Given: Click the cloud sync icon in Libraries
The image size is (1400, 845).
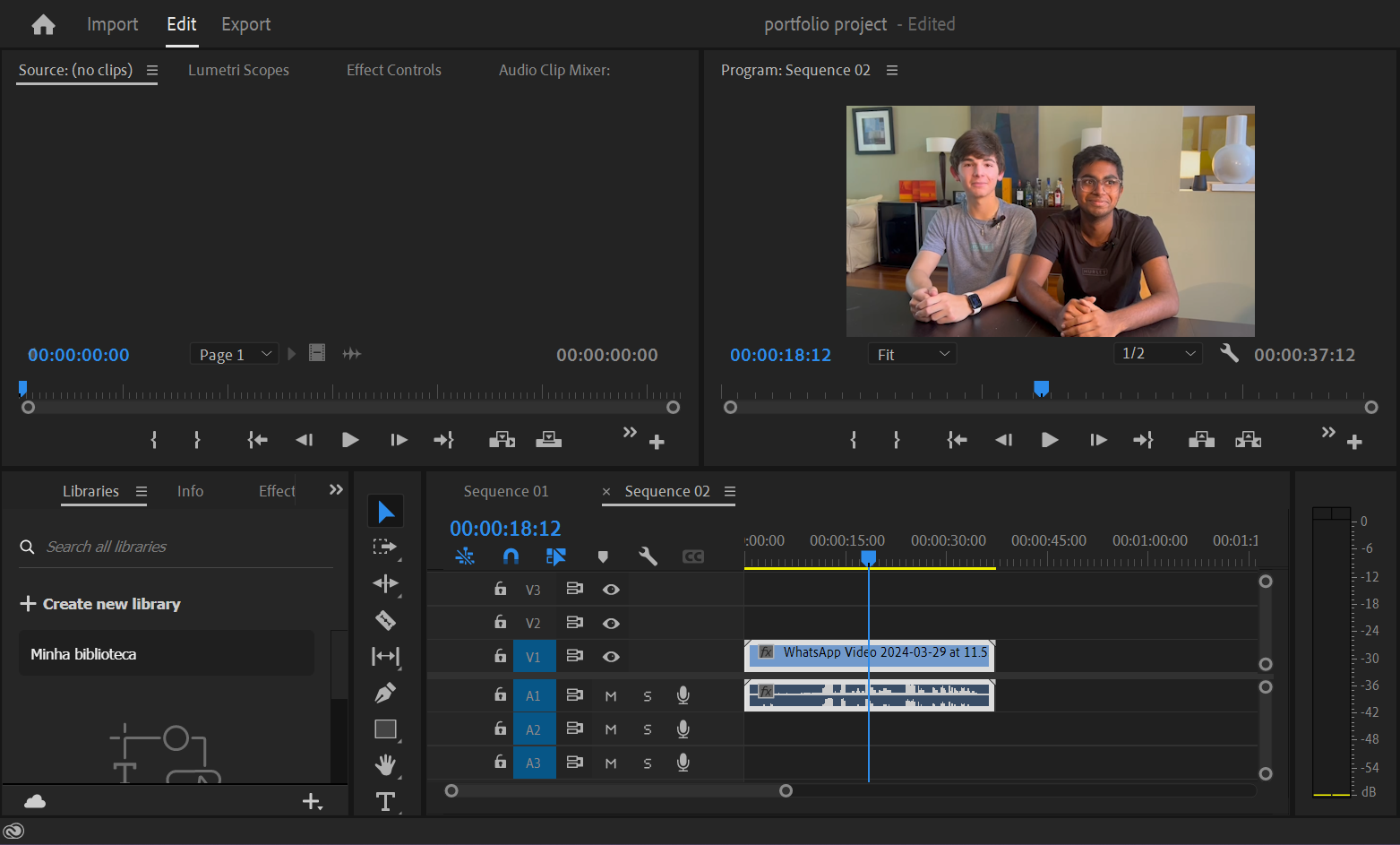Looking at the screenshot, I should pos(35,800).
